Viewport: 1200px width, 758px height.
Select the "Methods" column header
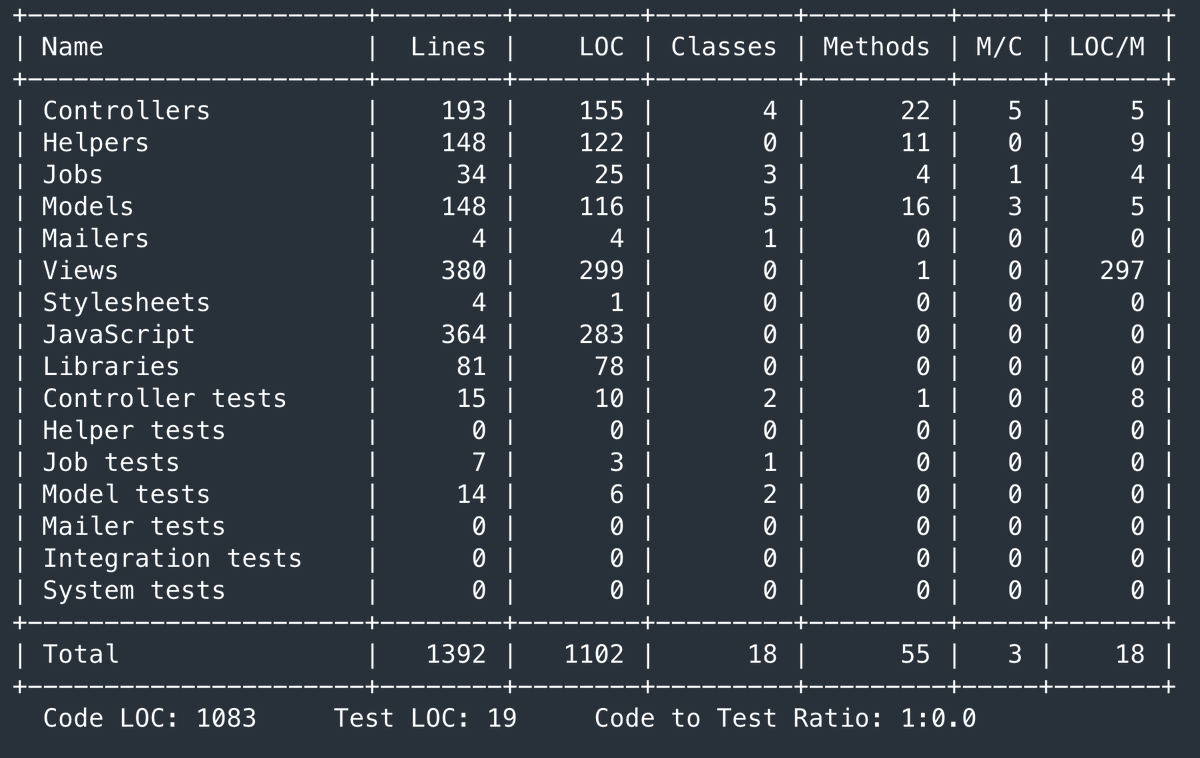pos(876,47)
